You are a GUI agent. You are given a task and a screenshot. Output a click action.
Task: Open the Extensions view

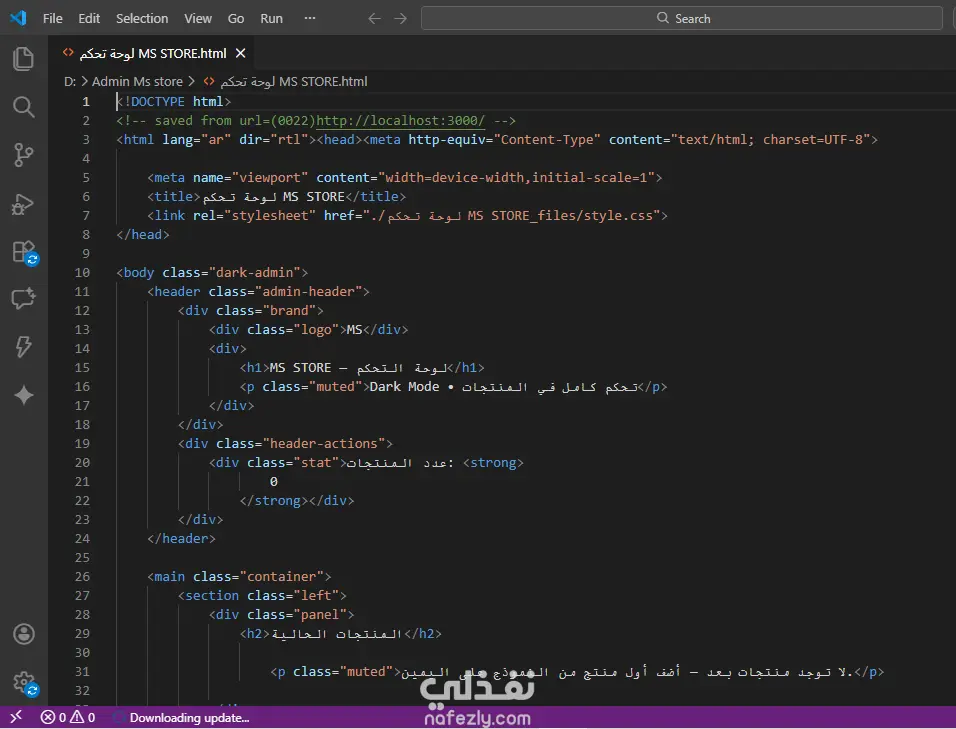point(23,252)
